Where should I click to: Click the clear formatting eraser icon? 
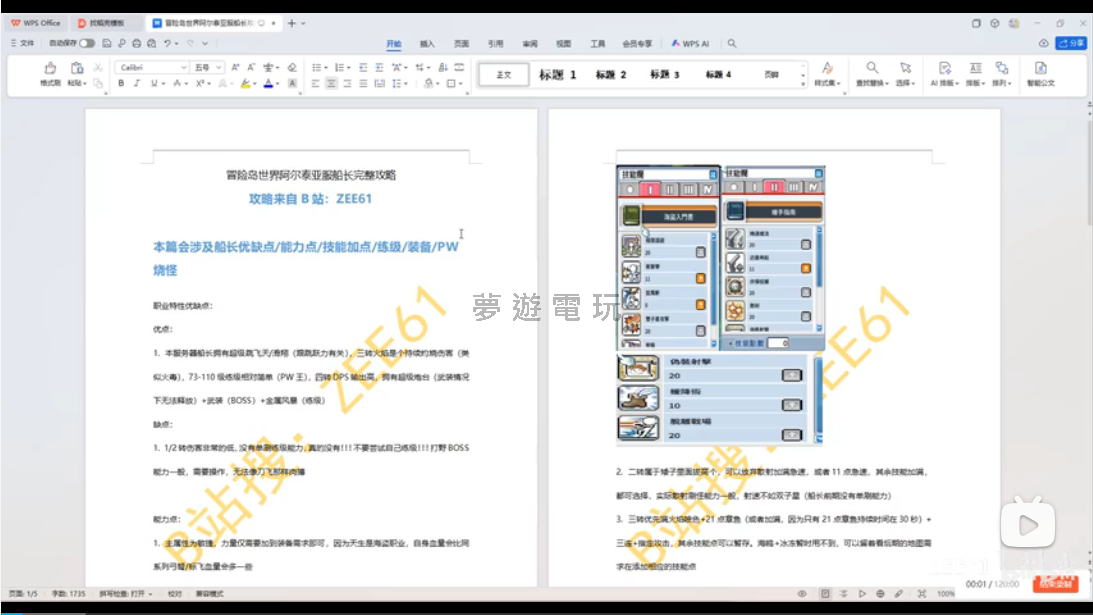pos(292,67)
